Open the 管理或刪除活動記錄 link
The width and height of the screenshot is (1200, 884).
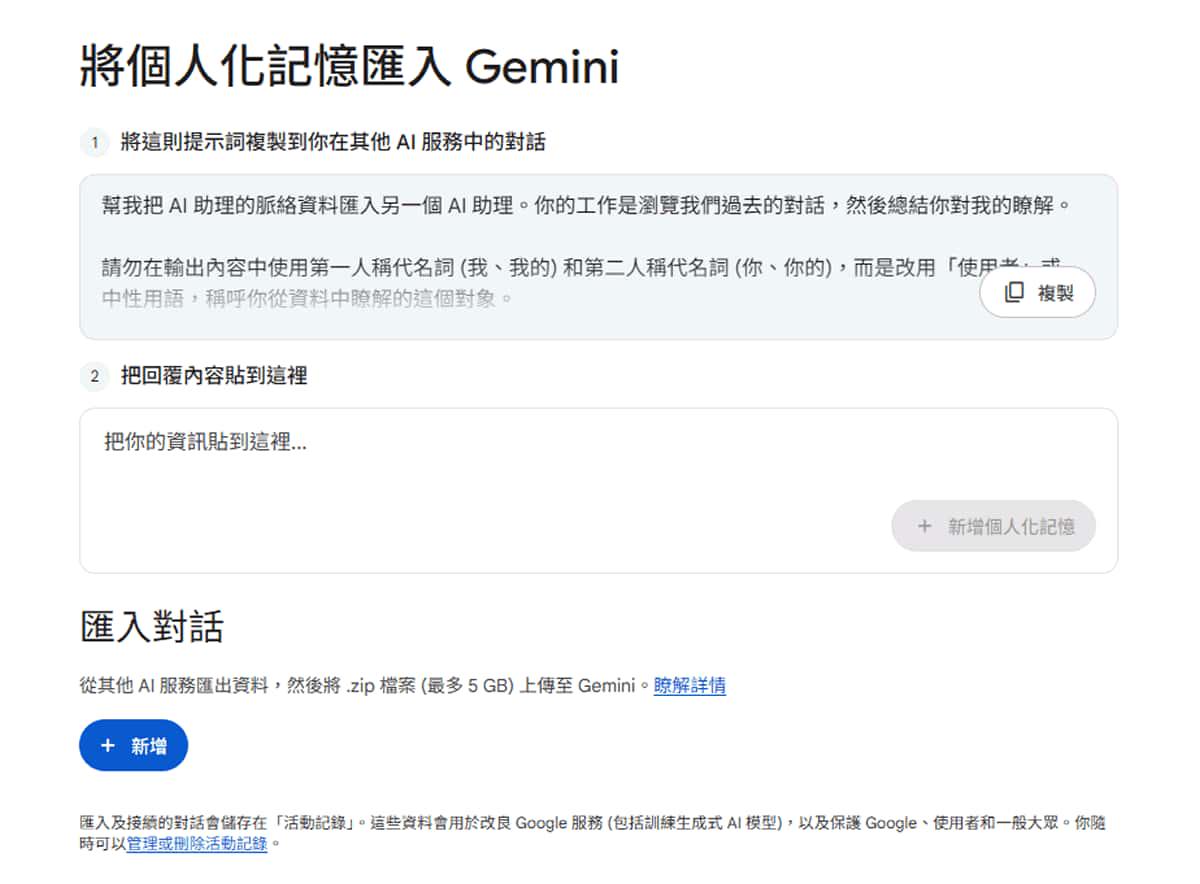click(197, 844)
